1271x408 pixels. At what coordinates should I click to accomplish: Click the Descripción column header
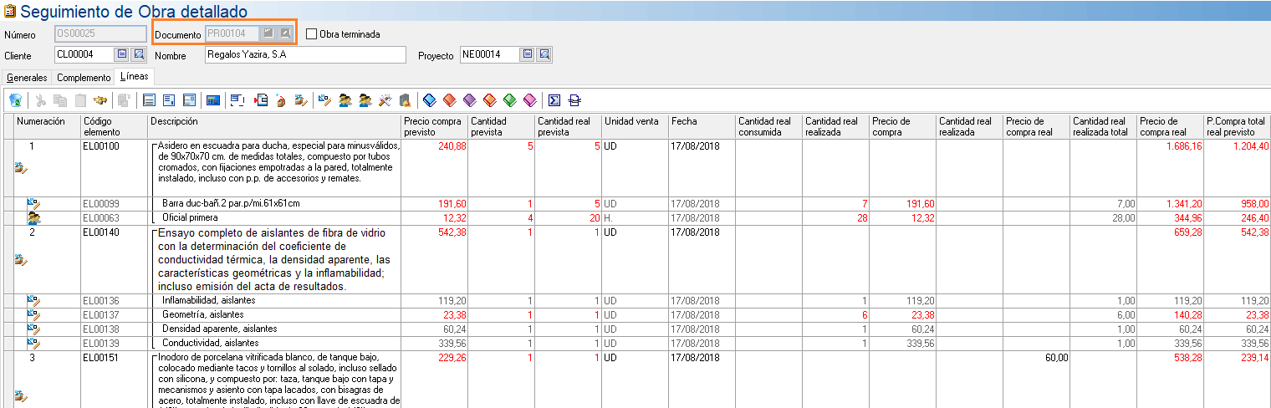point(274,126)
